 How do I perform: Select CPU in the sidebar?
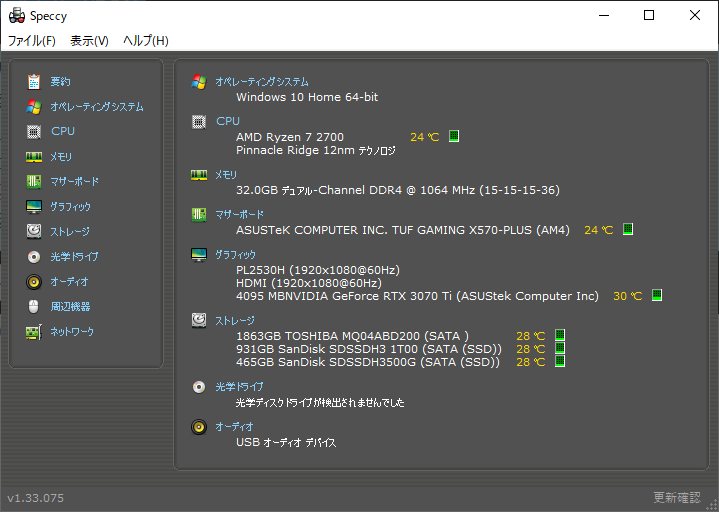(x=63, y=131)
